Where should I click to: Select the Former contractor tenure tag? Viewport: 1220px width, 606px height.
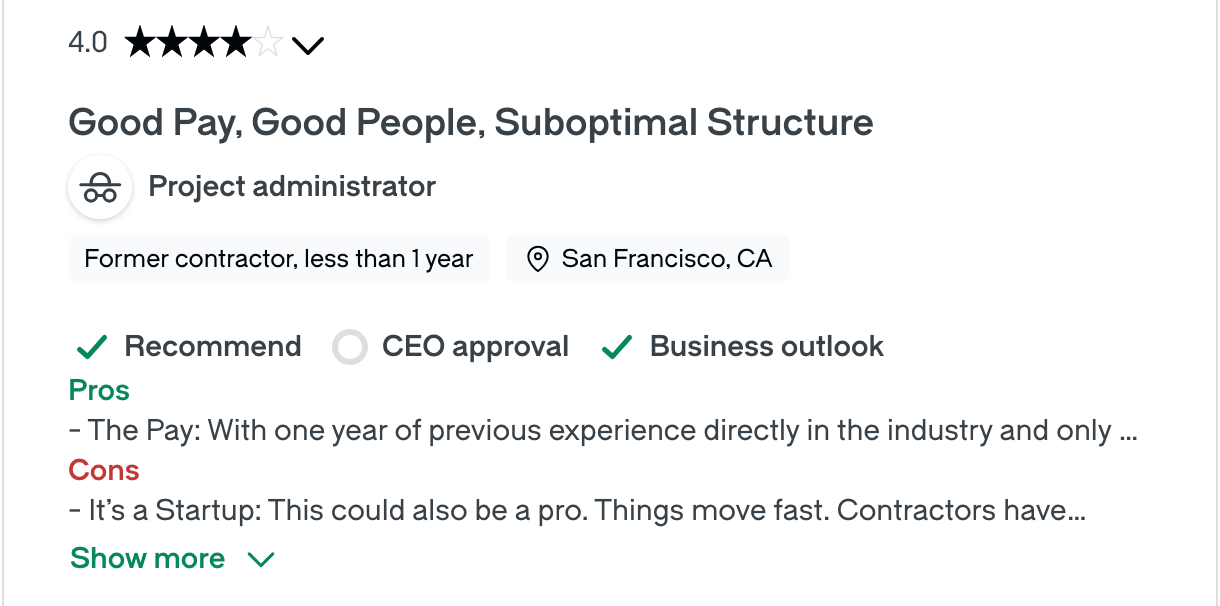click(x=278, y=259)
